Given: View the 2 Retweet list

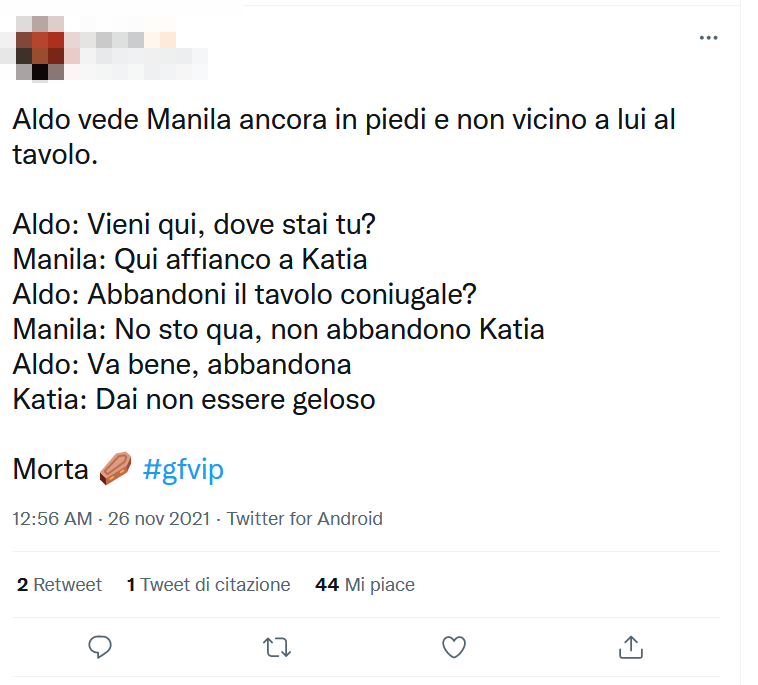Looking at the screenshot, I should pos(59,585).
